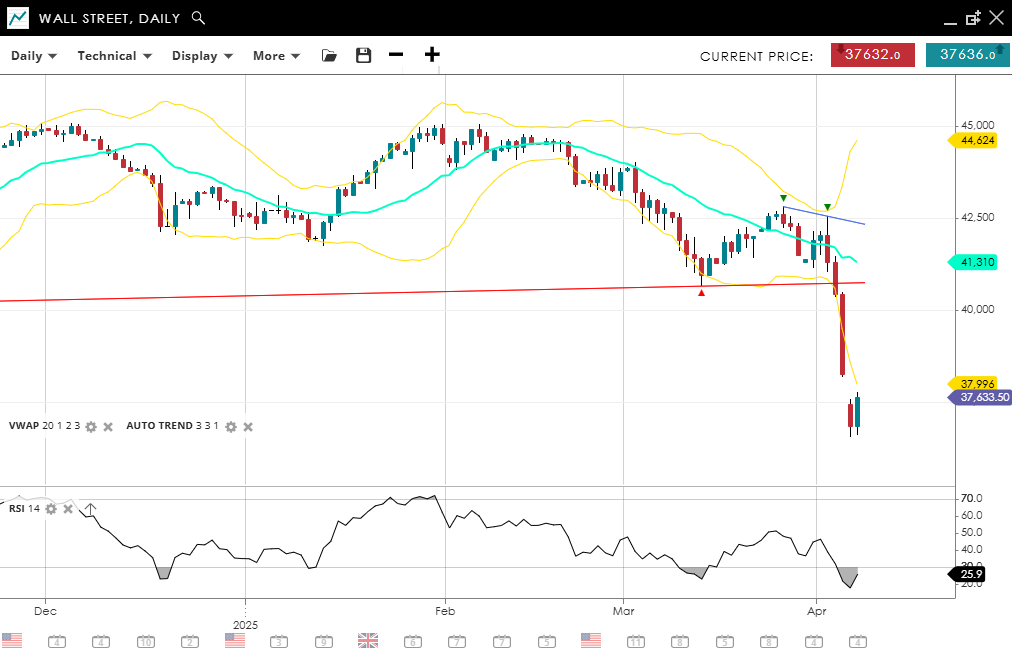
Task: Remove the AUTO TREND indicator
Action: point(248,427)
